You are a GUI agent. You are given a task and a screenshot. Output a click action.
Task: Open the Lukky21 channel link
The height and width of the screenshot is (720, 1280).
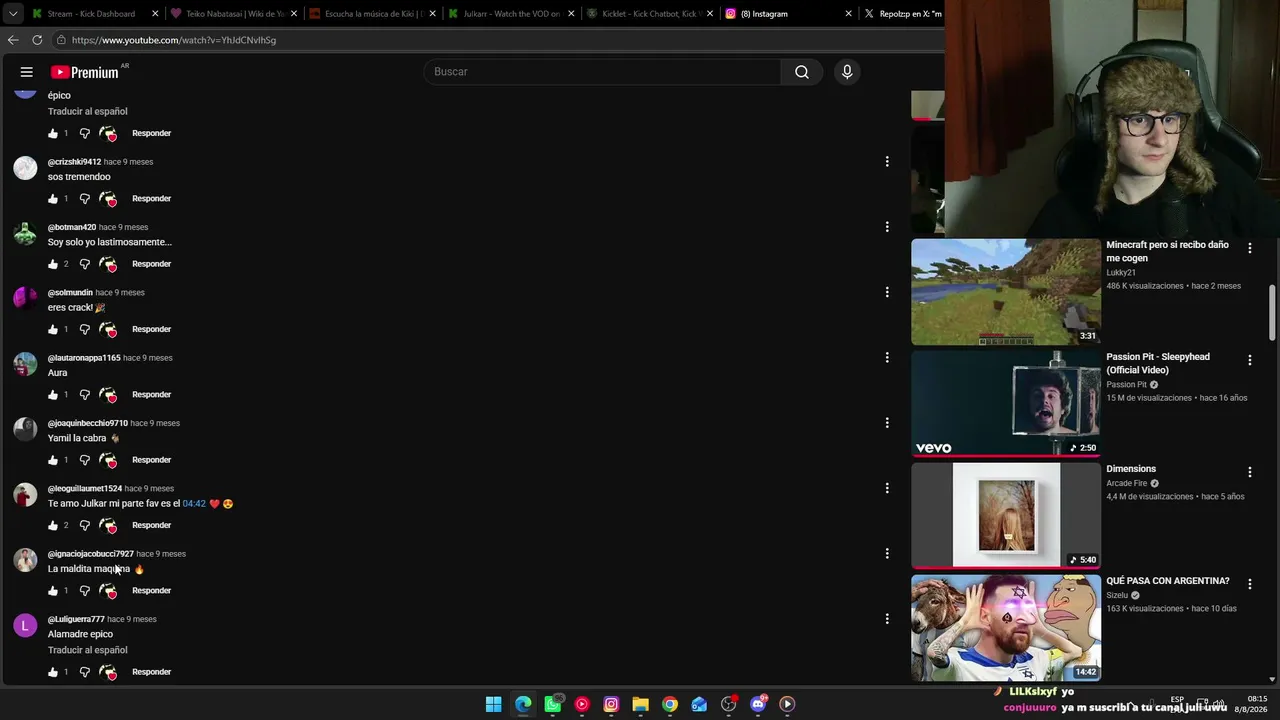1121,273
